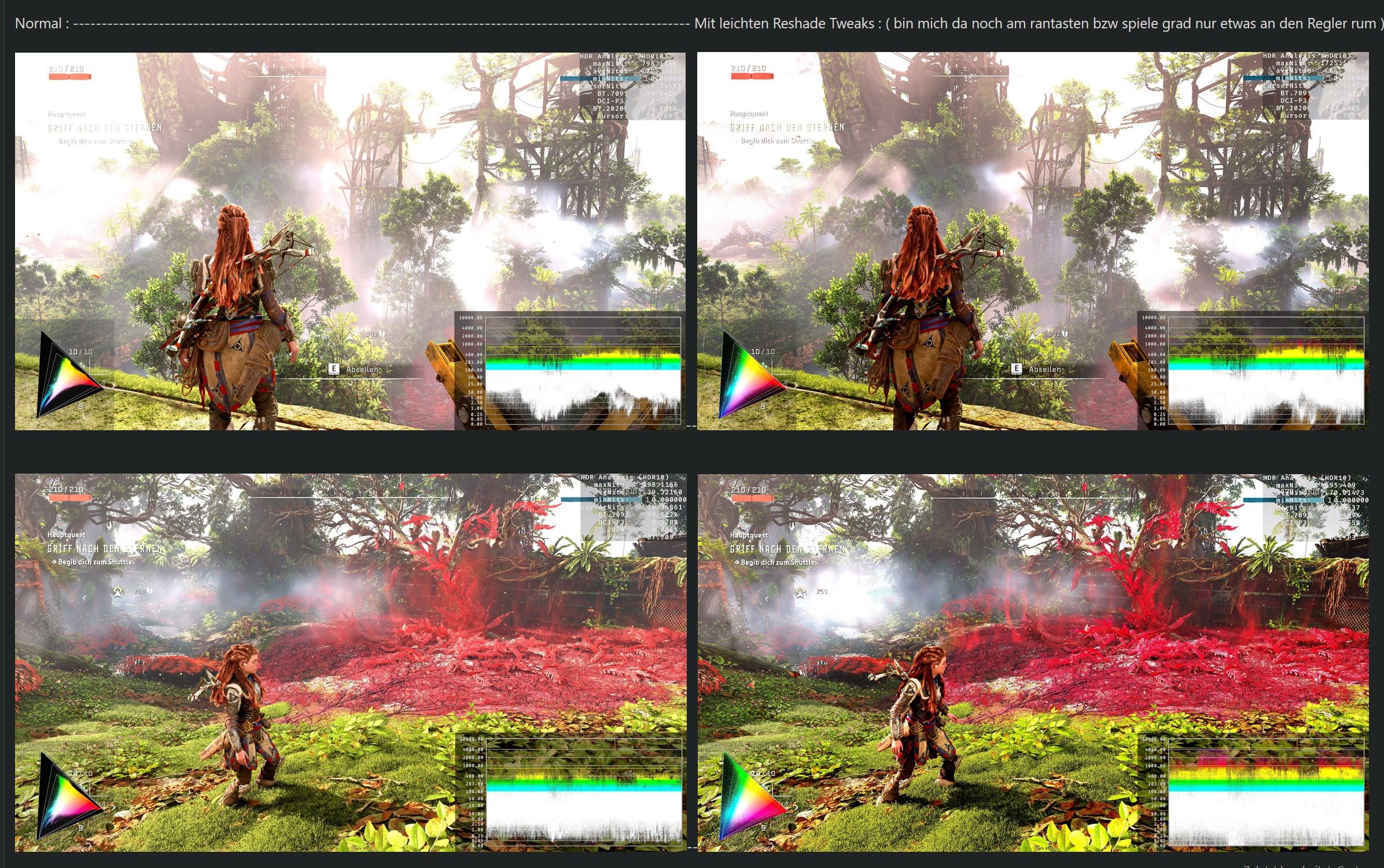Screen dimensions: 1384x868
Task: Click HDR Analysis overlay in Normal red-plants screenshot
Action: [634, 508]
